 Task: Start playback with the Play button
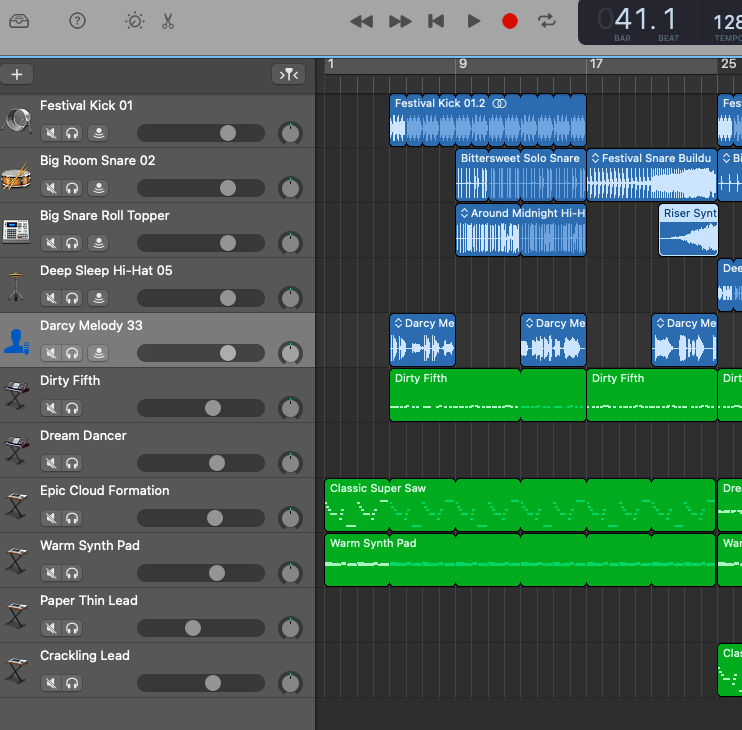[x=474, y=21]
